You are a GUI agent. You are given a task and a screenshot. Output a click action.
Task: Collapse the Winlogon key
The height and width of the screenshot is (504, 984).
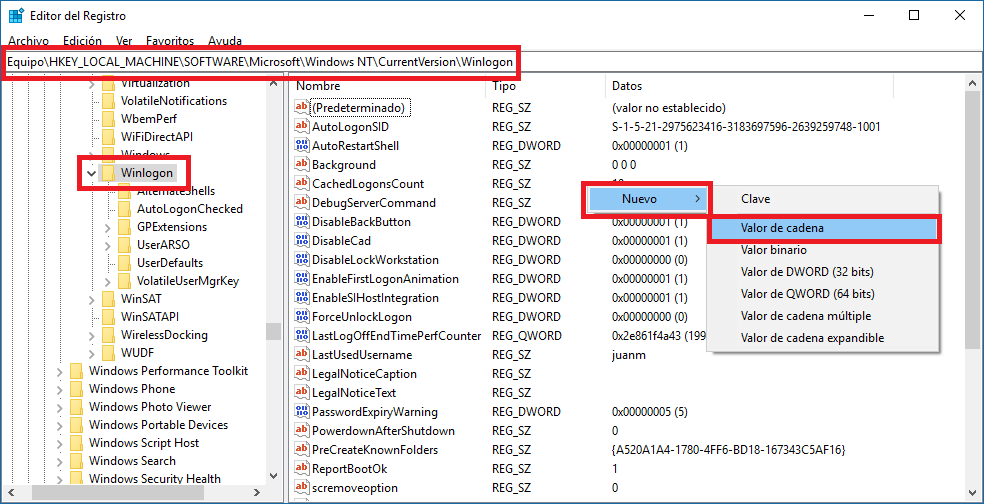(92, 173)
